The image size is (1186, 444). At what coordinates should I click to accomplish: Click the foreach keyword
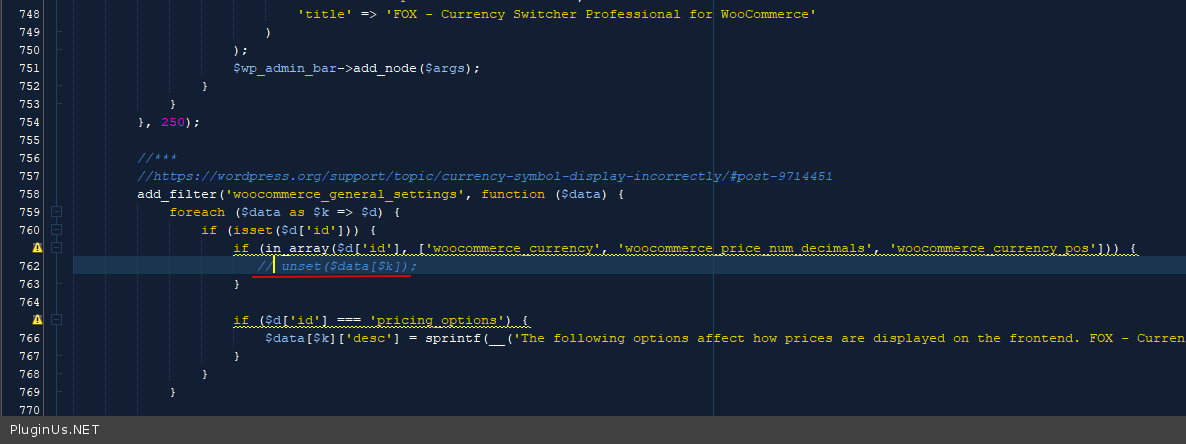[197, 212]
